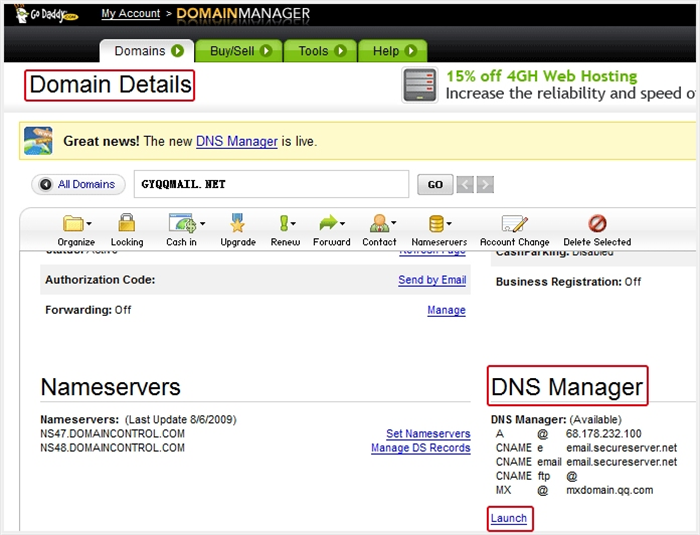Click the Account Change icon
The width and height of the screenshot is (700, 535).
[514, 224]
